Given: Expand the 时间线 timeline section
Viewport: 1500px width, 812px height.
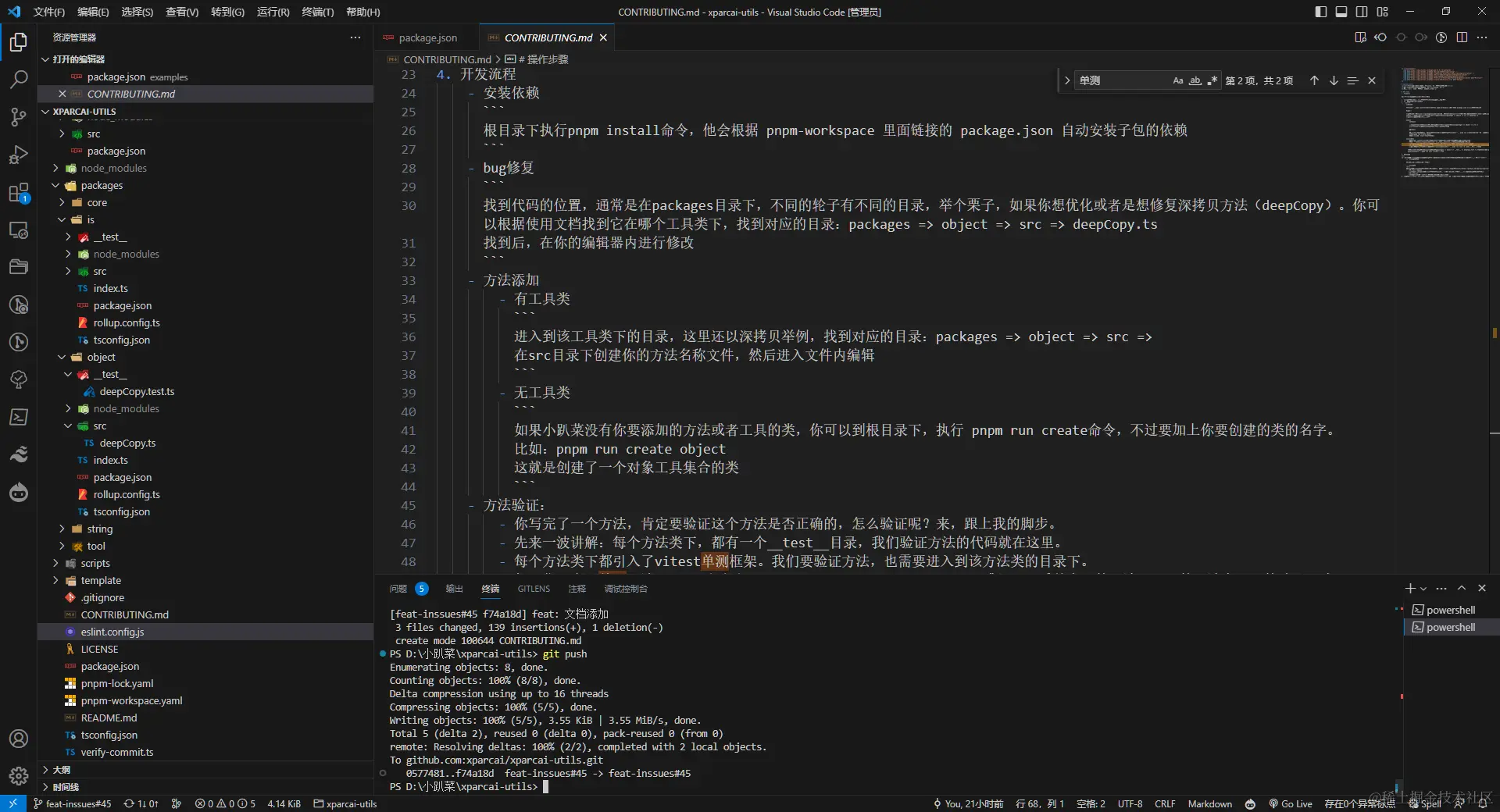Looking at the screenshot, I should point(66,787).
